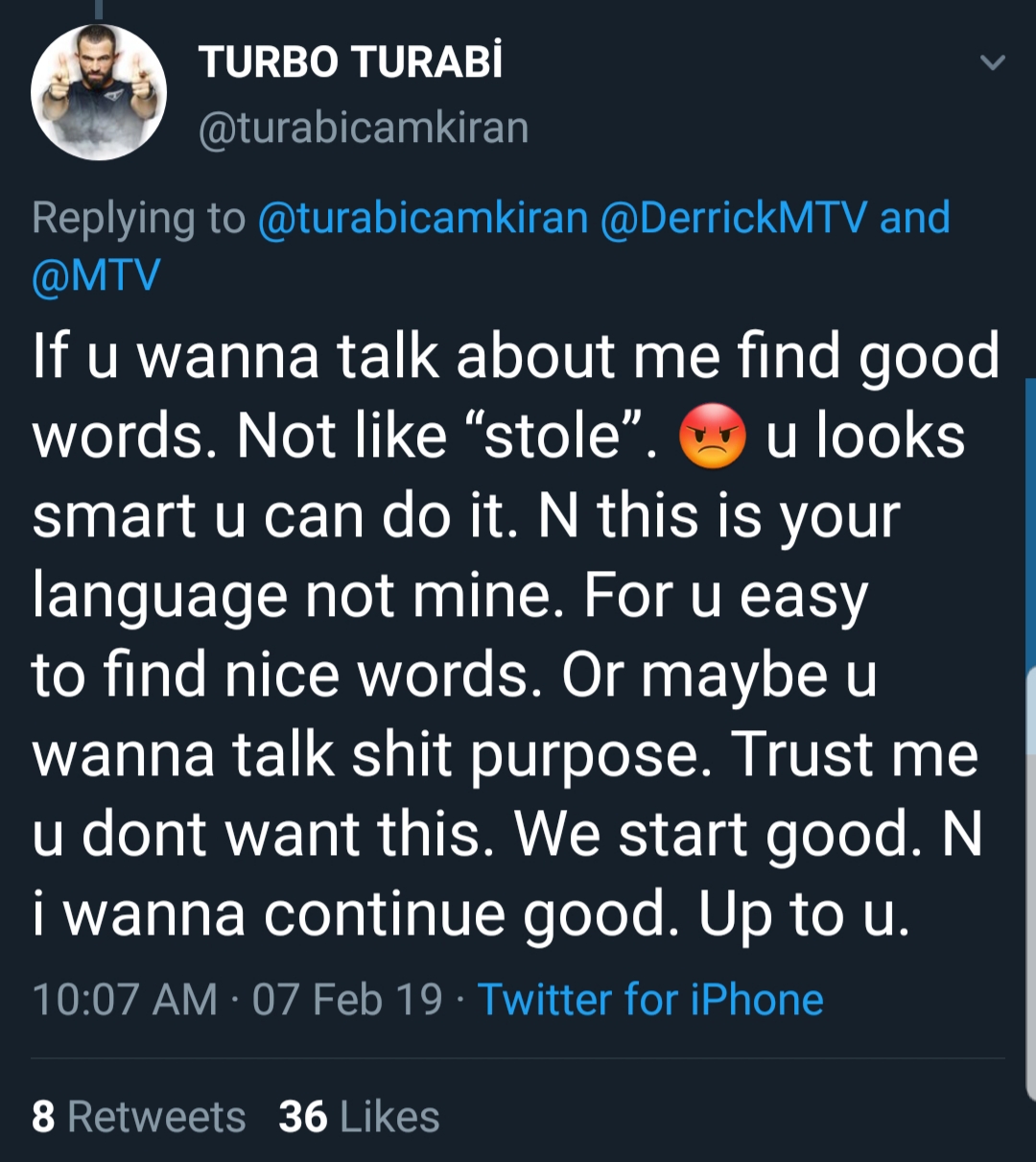View the 8 Retweets list

click(x=139, y=1117)
